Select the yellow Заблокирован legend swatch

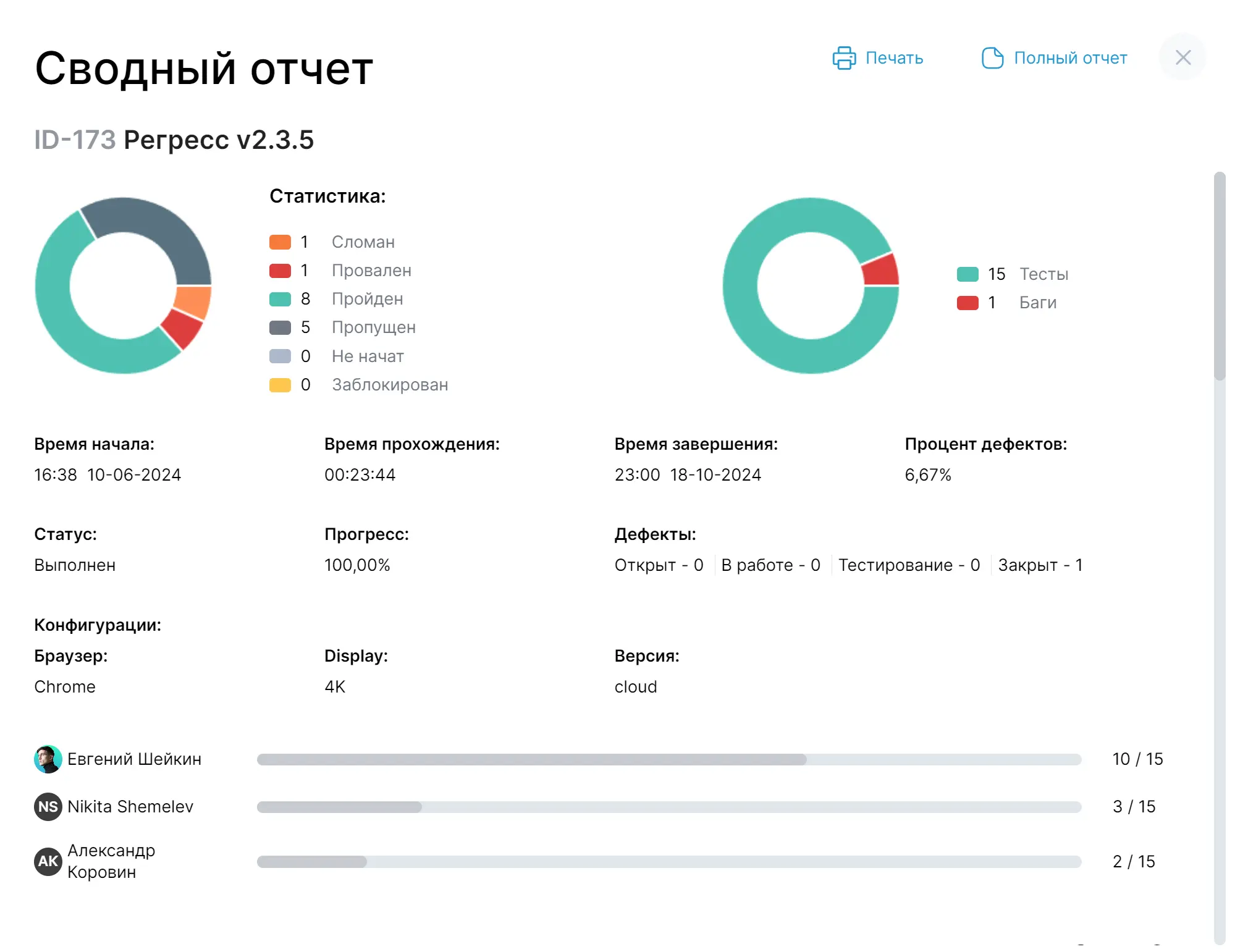[x=280, y=384]
